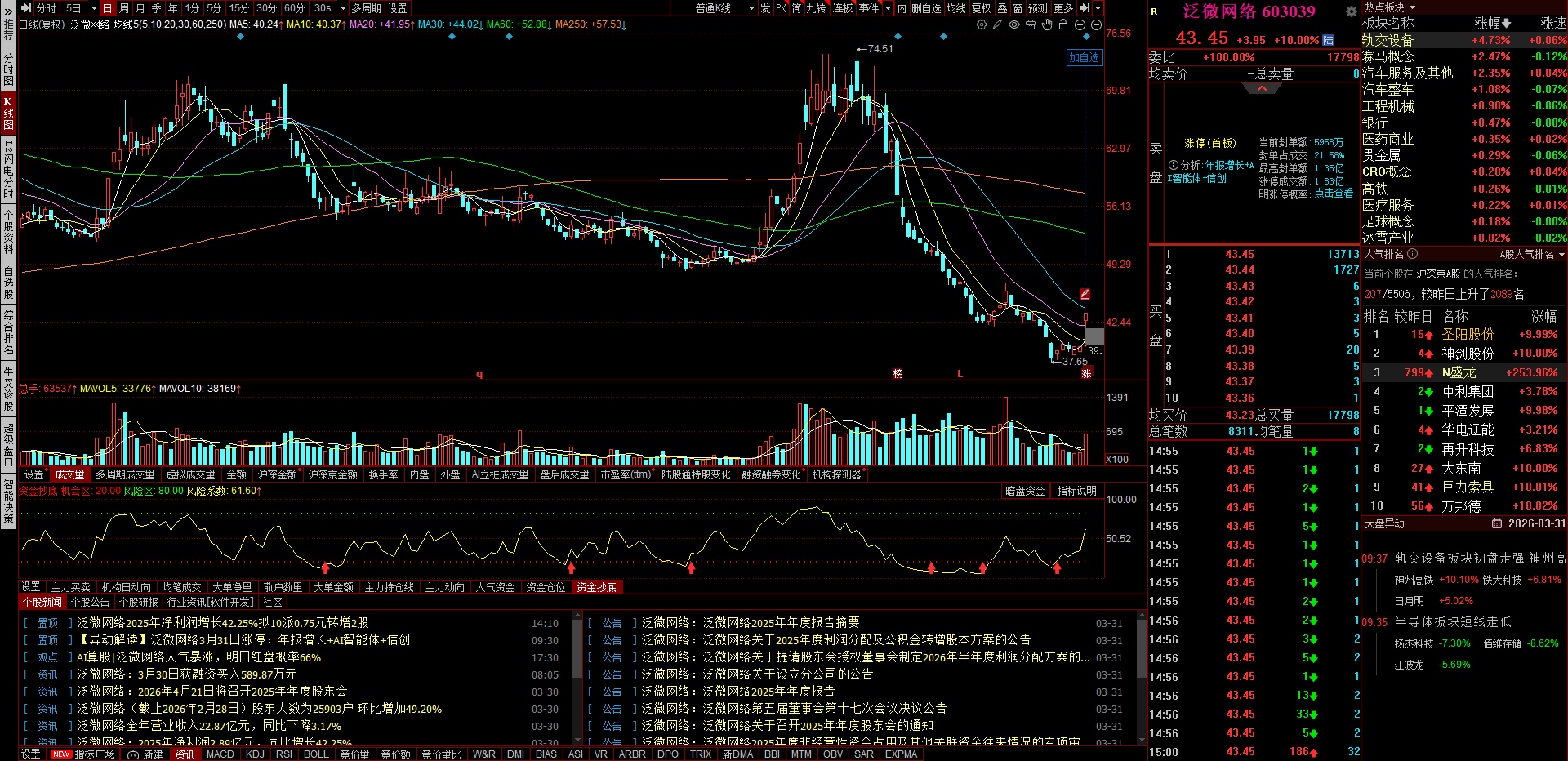The image size is (1568, 761).
Task: Click the 连板 toolbar icon
Action: [843, 8]
